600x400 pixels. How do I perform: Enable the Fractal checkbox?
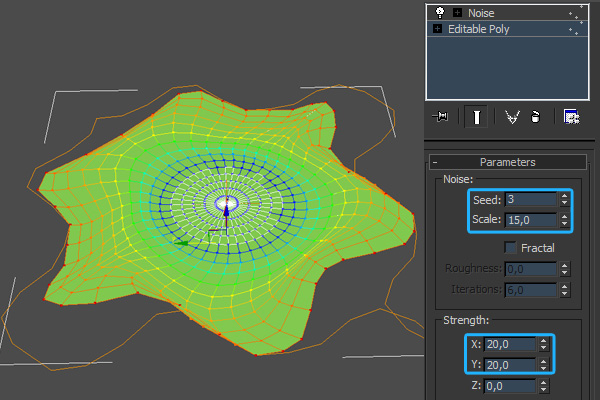[511, 247]
